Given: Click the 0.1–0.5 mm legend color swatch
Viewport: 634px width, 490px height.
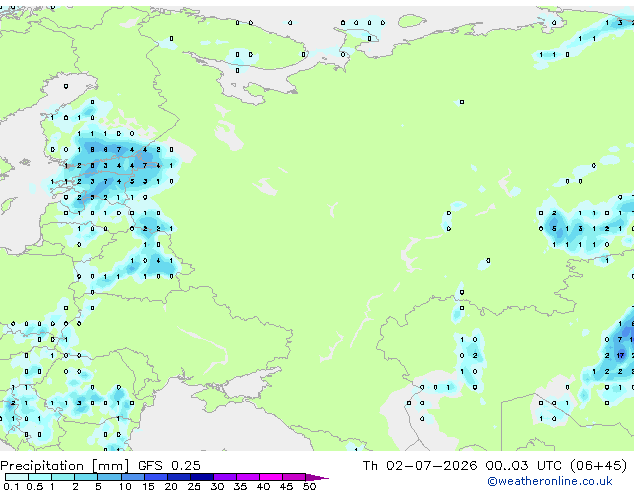Looking at the screenshot, I should (17, 477).
